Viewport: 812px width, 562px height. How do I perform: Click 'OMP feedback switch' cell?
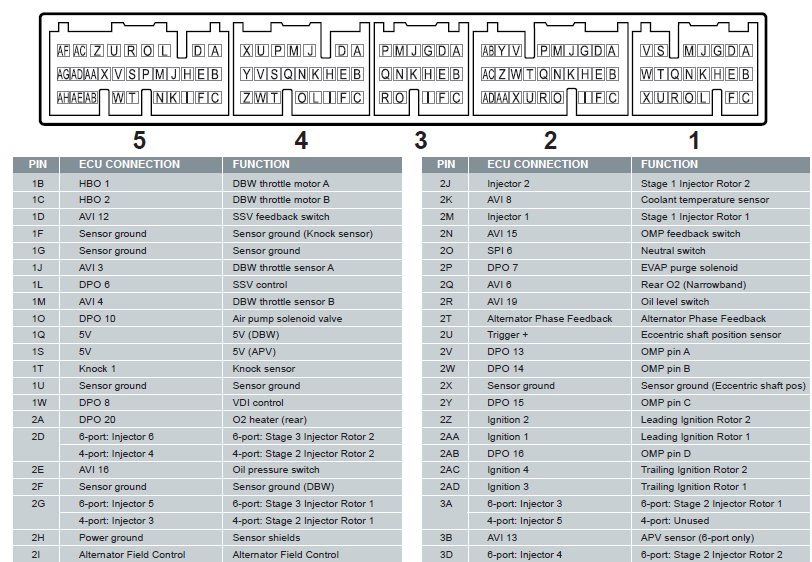(721, 234)
